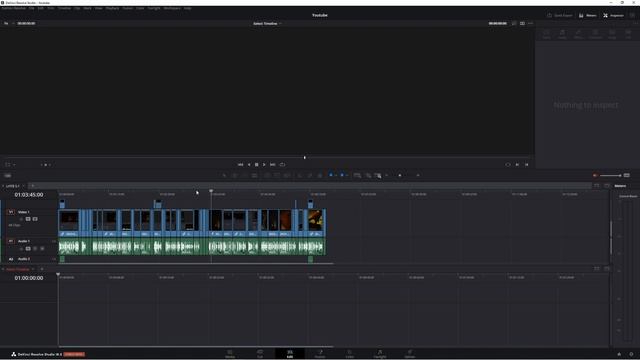Open project settings gear icon
The image size is (640, 360).
(631, 354)
